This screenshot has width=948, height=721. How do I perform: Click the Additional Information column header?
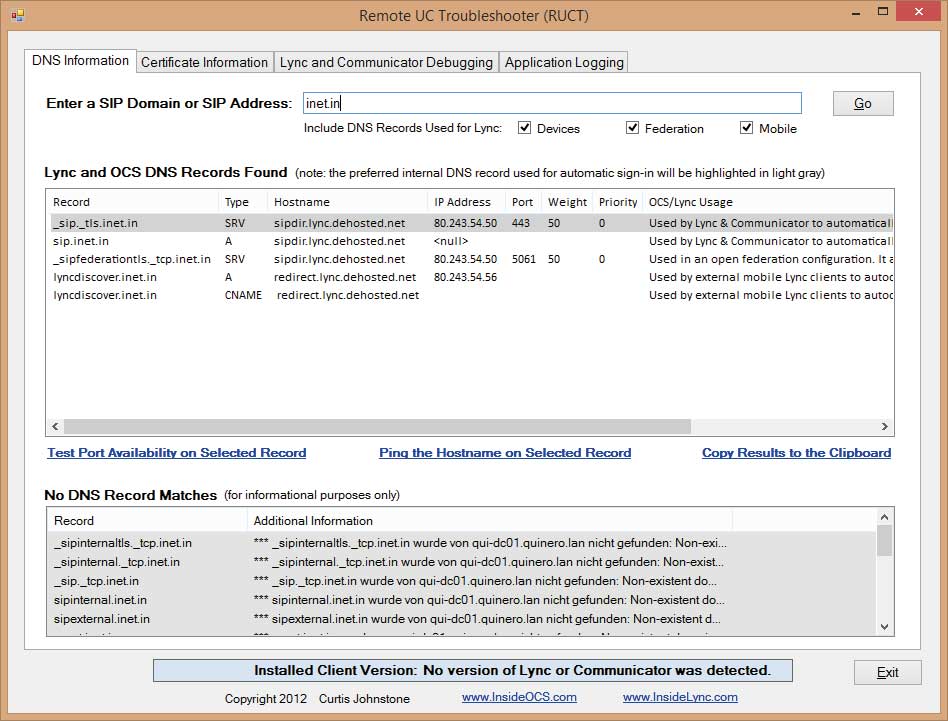(x=490, y=520)
